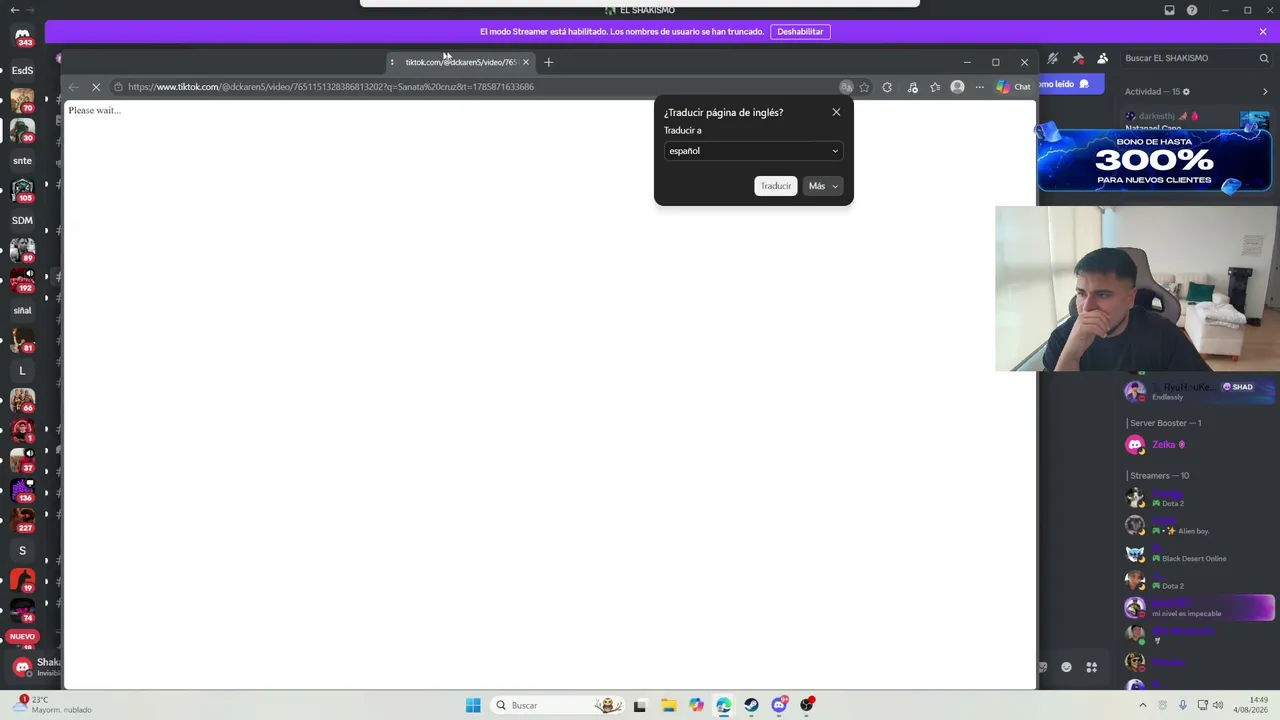Go back in the browser
The width and height of the screenshot is (1280, 720).
pos(74,87)
